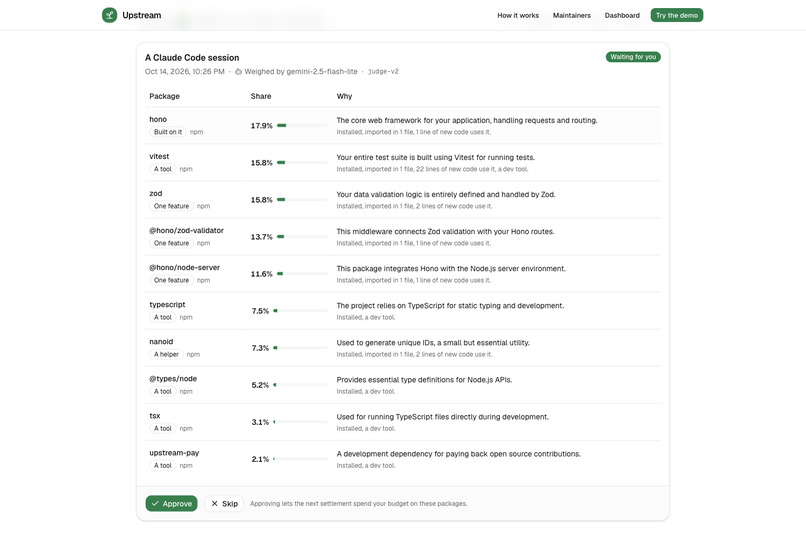This screenshot has width=806, height=537.
Task: Click A tool tag under vitest
Action: tap(162, 169)
